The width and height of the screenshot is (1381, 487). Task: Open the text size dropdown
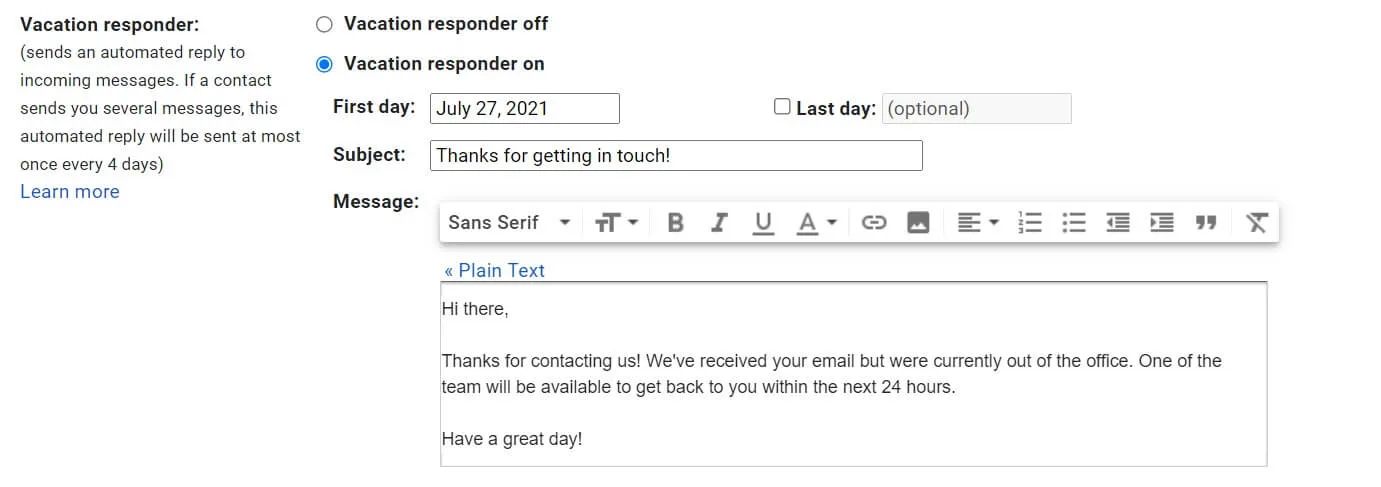[x=616, y=223]
